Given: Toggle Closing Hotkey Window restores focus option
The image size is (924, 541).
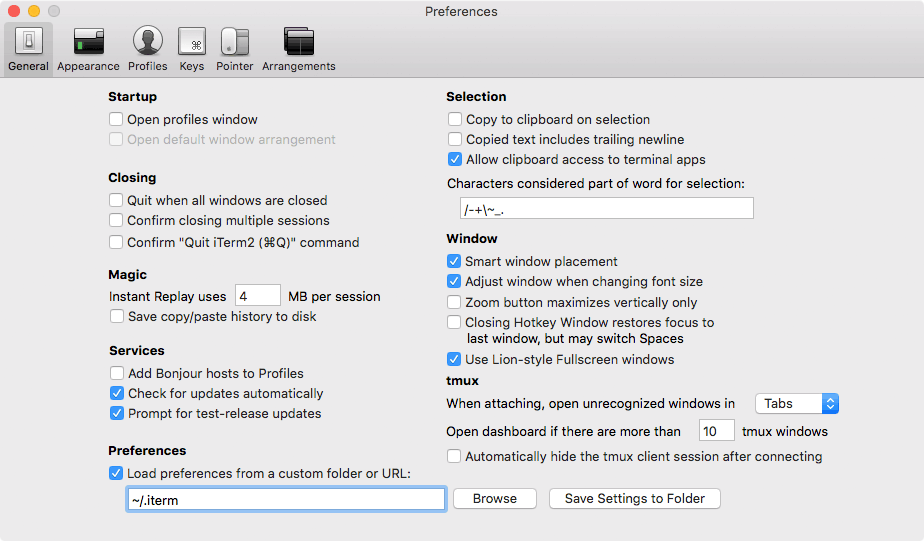Looking at the screenshot, I should (x=454, y=322).
